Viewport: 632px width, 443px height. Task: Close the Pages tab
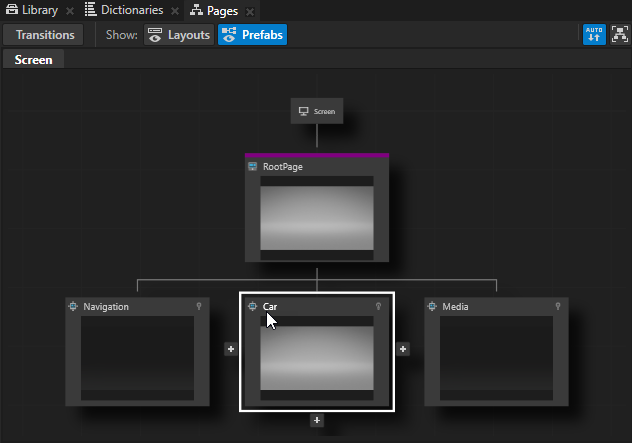click(250, 11)
